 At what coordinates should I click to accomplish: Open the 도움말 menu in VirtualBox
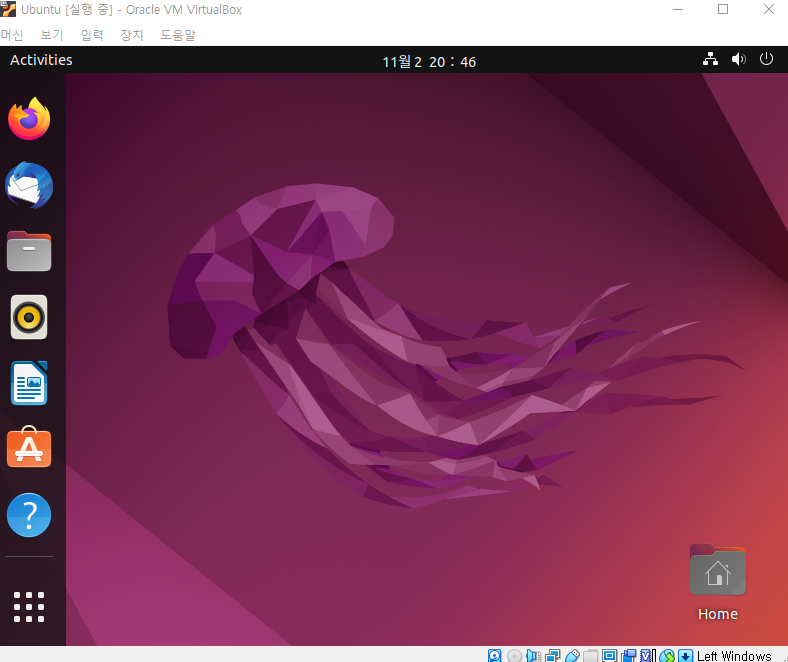[178, 35]
